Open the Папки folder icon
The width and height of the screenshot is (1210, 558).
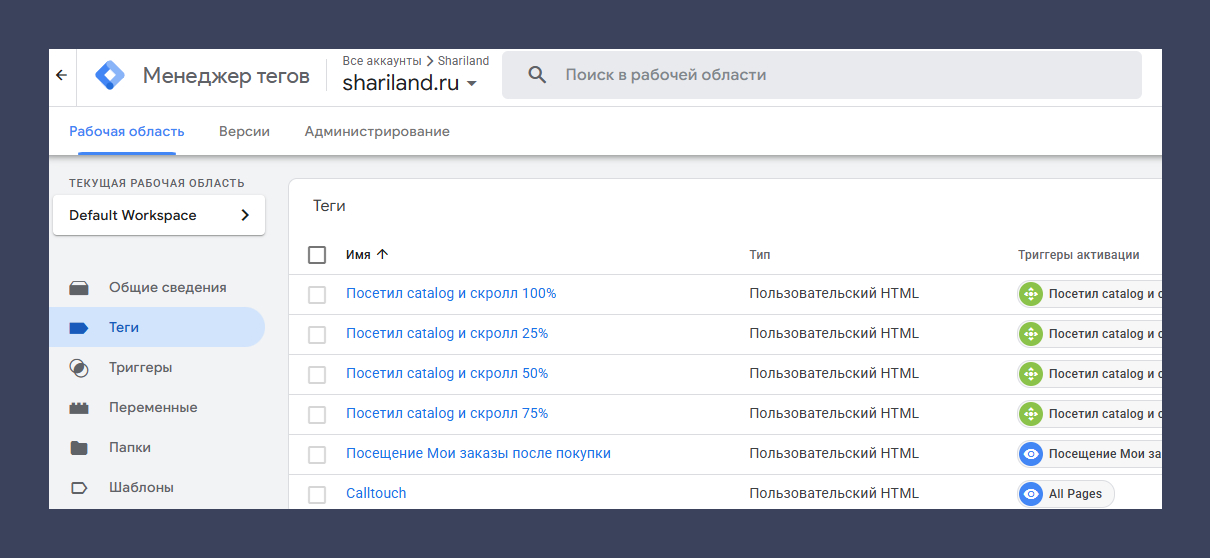[79, 448]
